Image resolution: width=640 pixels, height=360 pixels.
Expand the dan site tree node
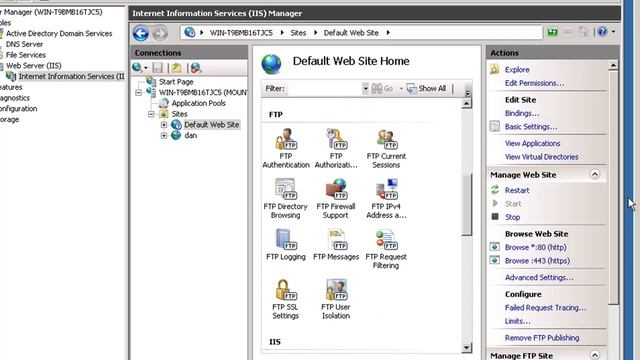[164, 136]
